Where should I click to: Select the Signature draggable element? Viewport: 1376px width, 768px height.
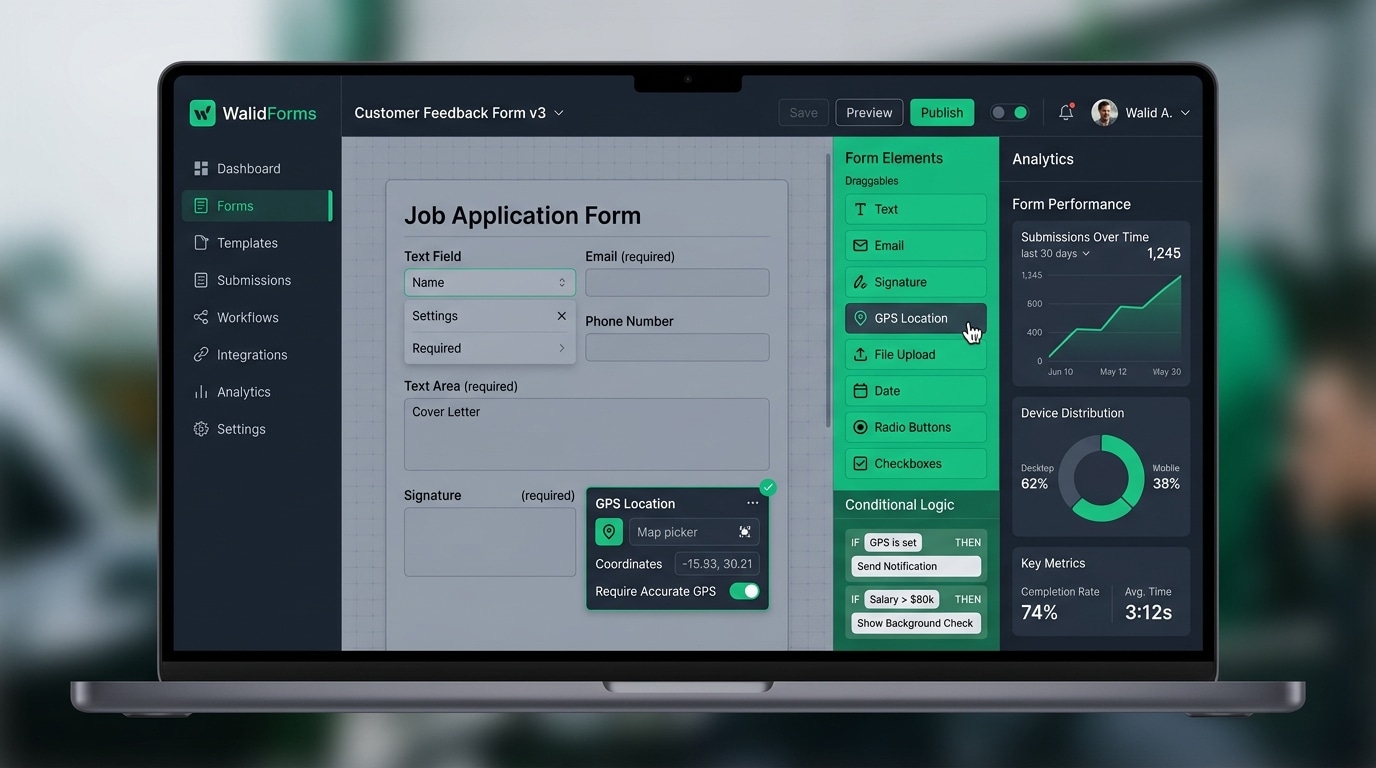[916, 282]
